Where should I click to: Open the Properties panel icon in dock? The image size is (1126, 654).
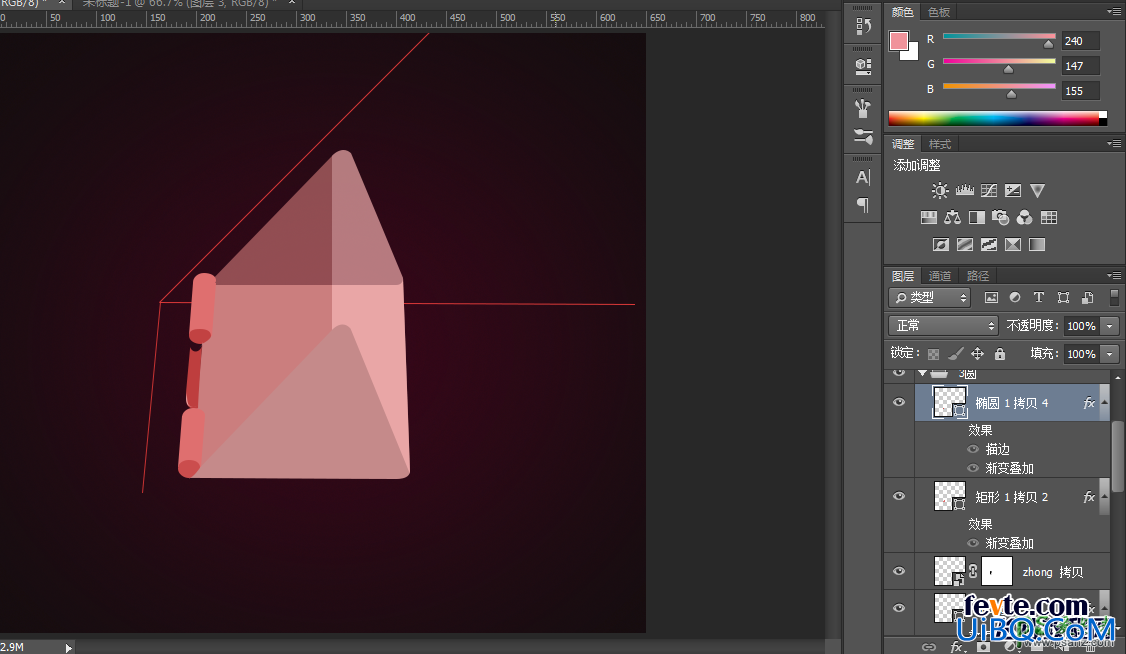point(863,66)
